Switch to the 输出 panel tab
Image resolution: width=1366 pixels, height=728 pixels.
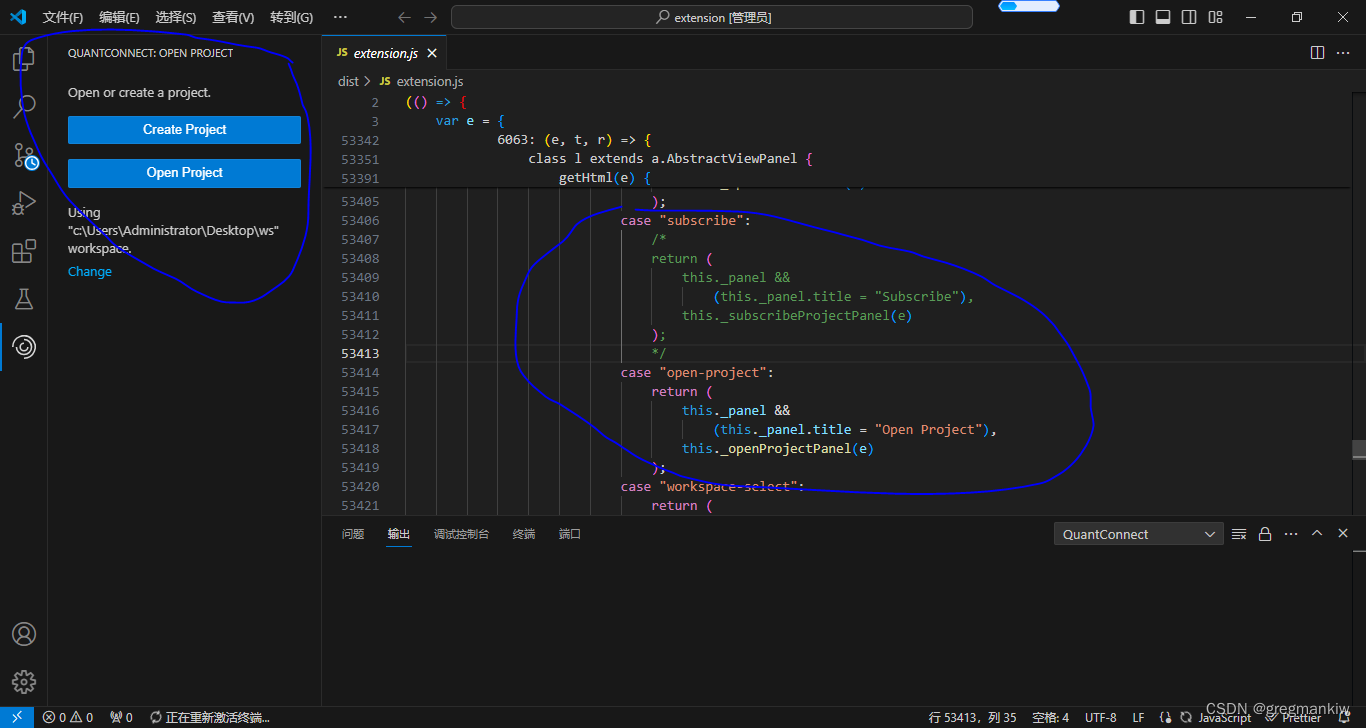click(x=399, y=534)
